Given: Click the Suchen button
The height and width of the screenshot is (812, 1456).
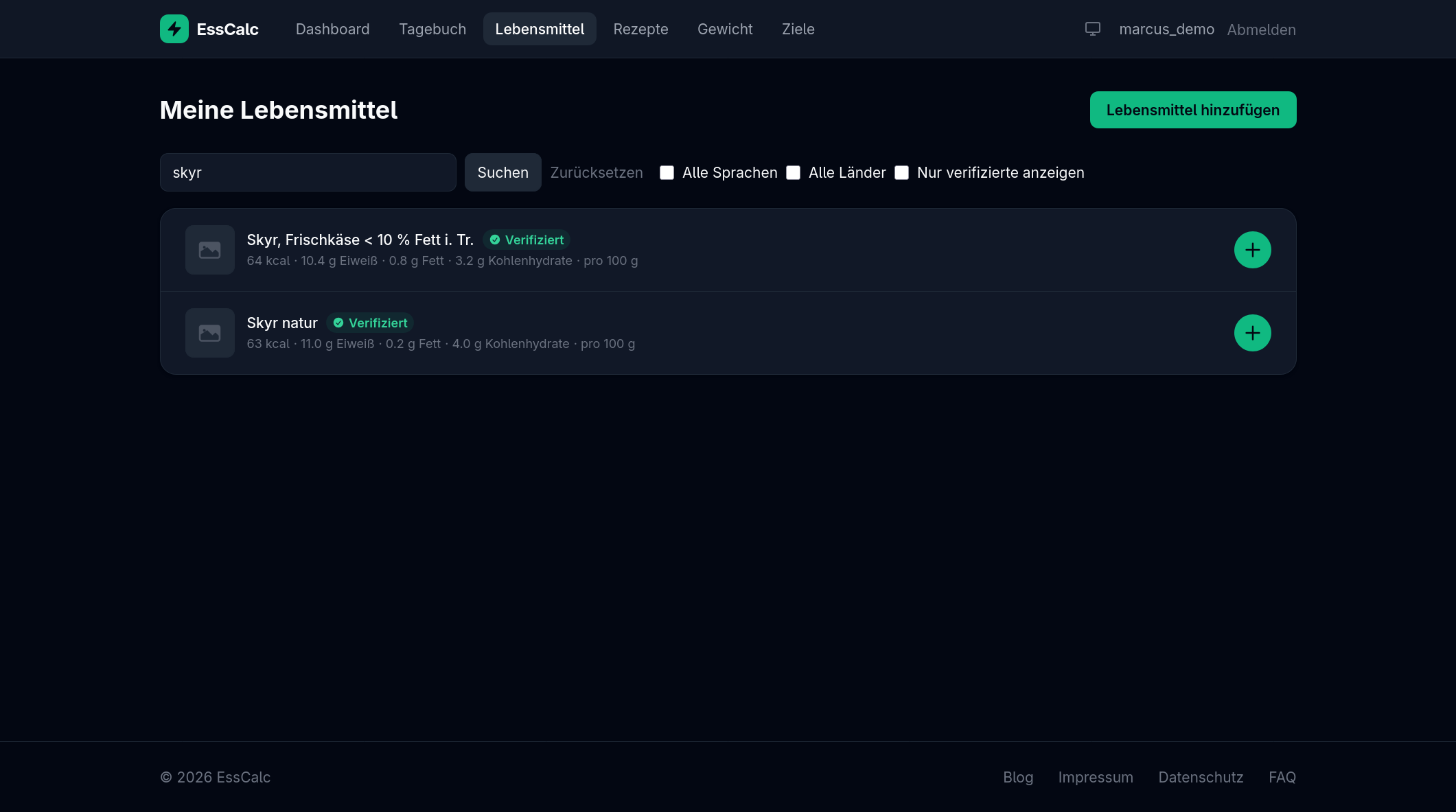Looking at the screenshot, I should click(x=503, y=172).
